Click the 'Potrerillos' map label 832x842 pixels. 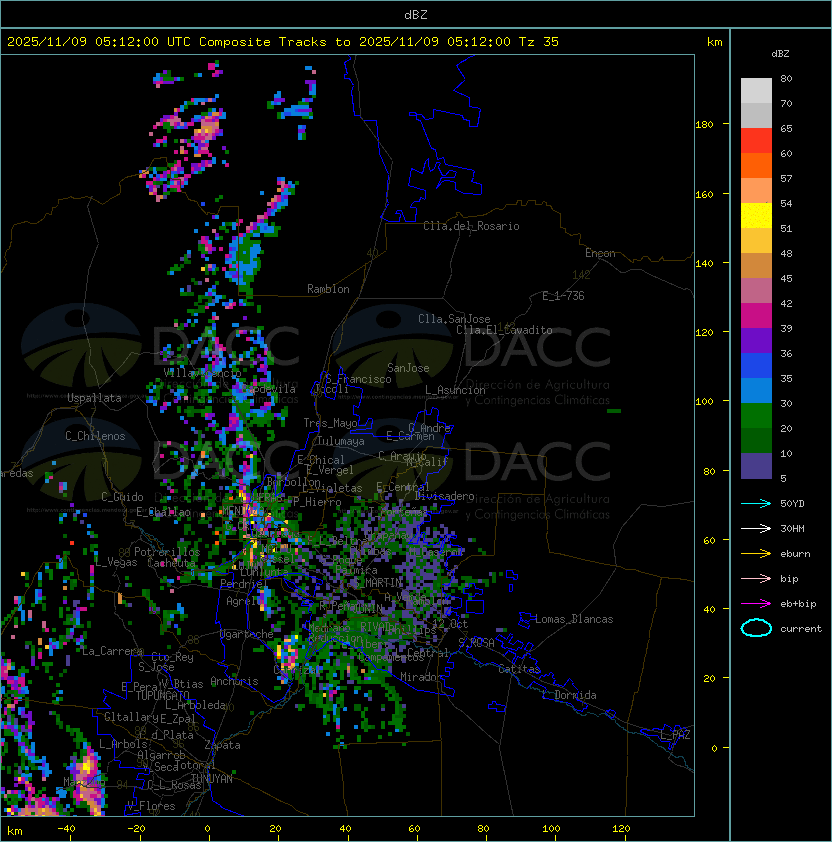(167, 552)
